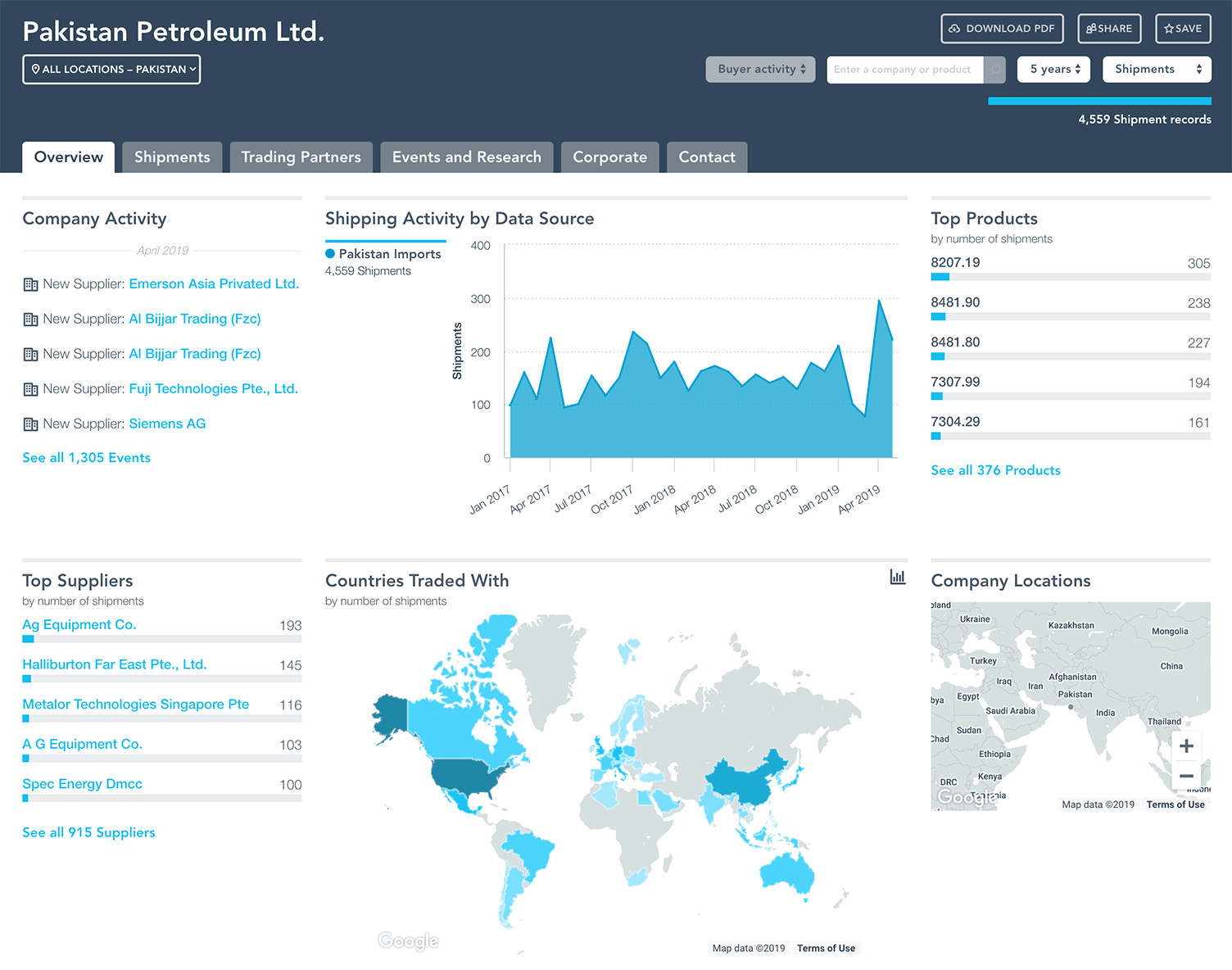Open A G Equipment Co. supplier
Image resolution: width=1232 pixels, height=970 pixels.
82,745
